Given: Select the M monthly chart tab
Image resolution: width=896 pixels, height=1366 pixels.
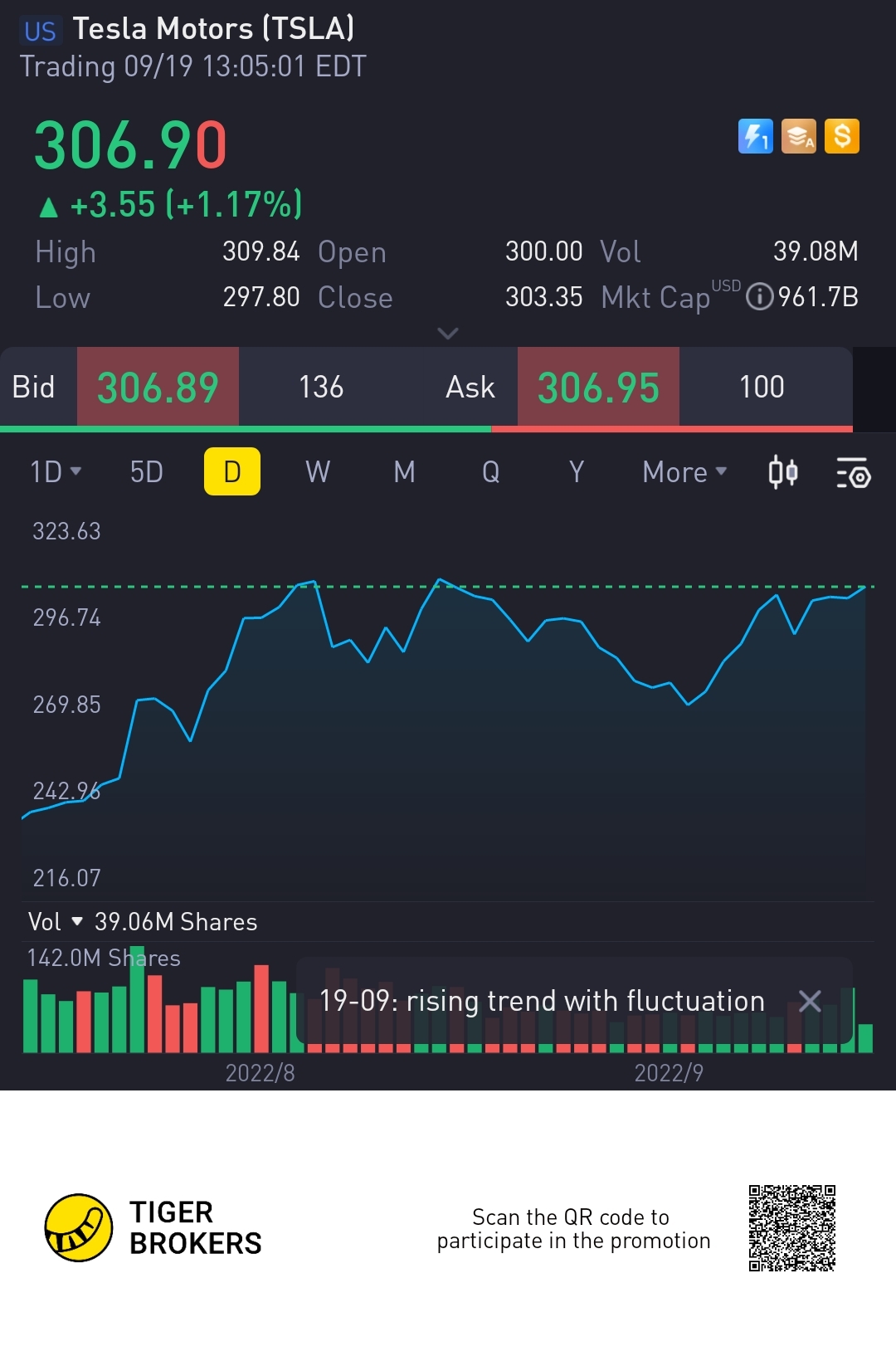Looking at the screenshot, I should tap(404, 472).
